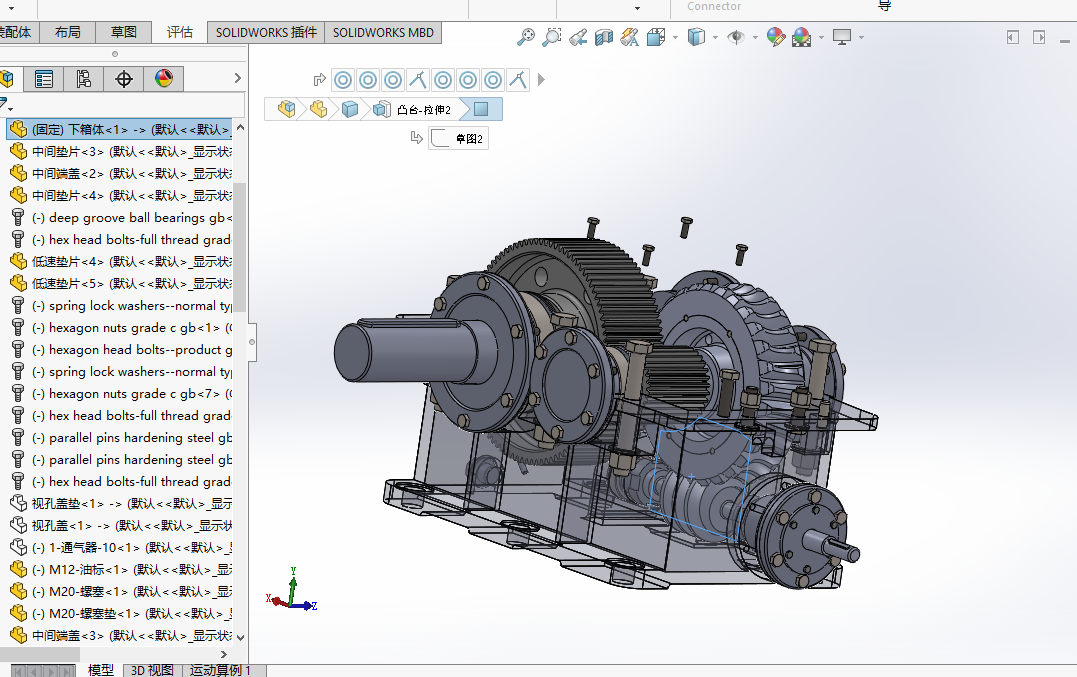1077x677 pixels.
Task: Open the DimXpertManager crosshair tab
Action: click(x=124, y=79)
